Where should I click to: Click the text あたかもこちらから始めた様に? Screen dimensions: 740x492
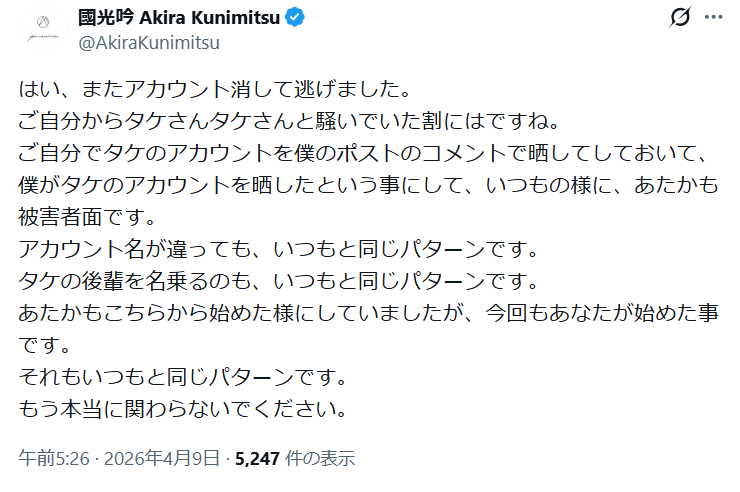coord(240,313)
